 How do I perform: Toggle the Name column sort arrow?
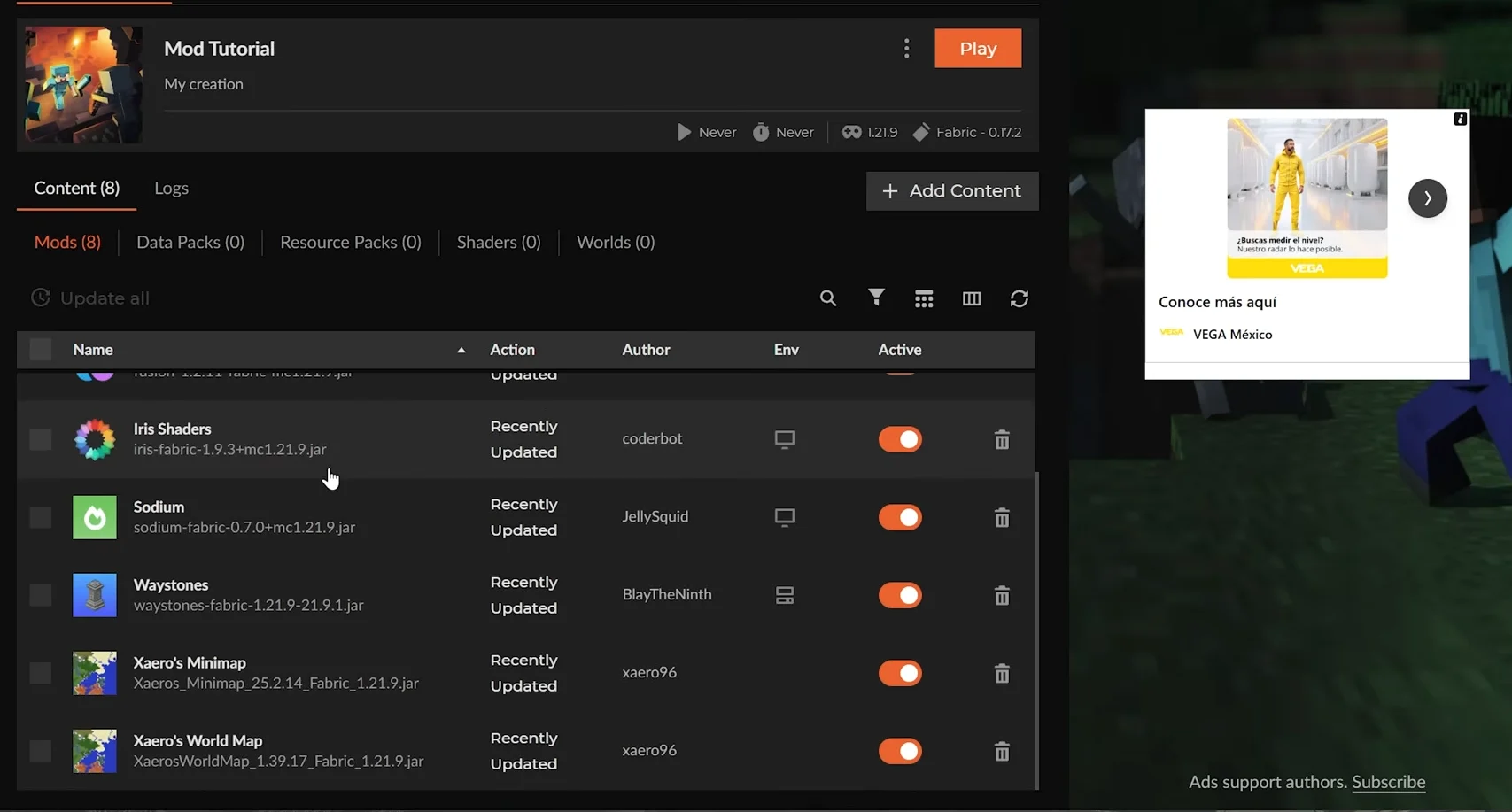[461, 350]
